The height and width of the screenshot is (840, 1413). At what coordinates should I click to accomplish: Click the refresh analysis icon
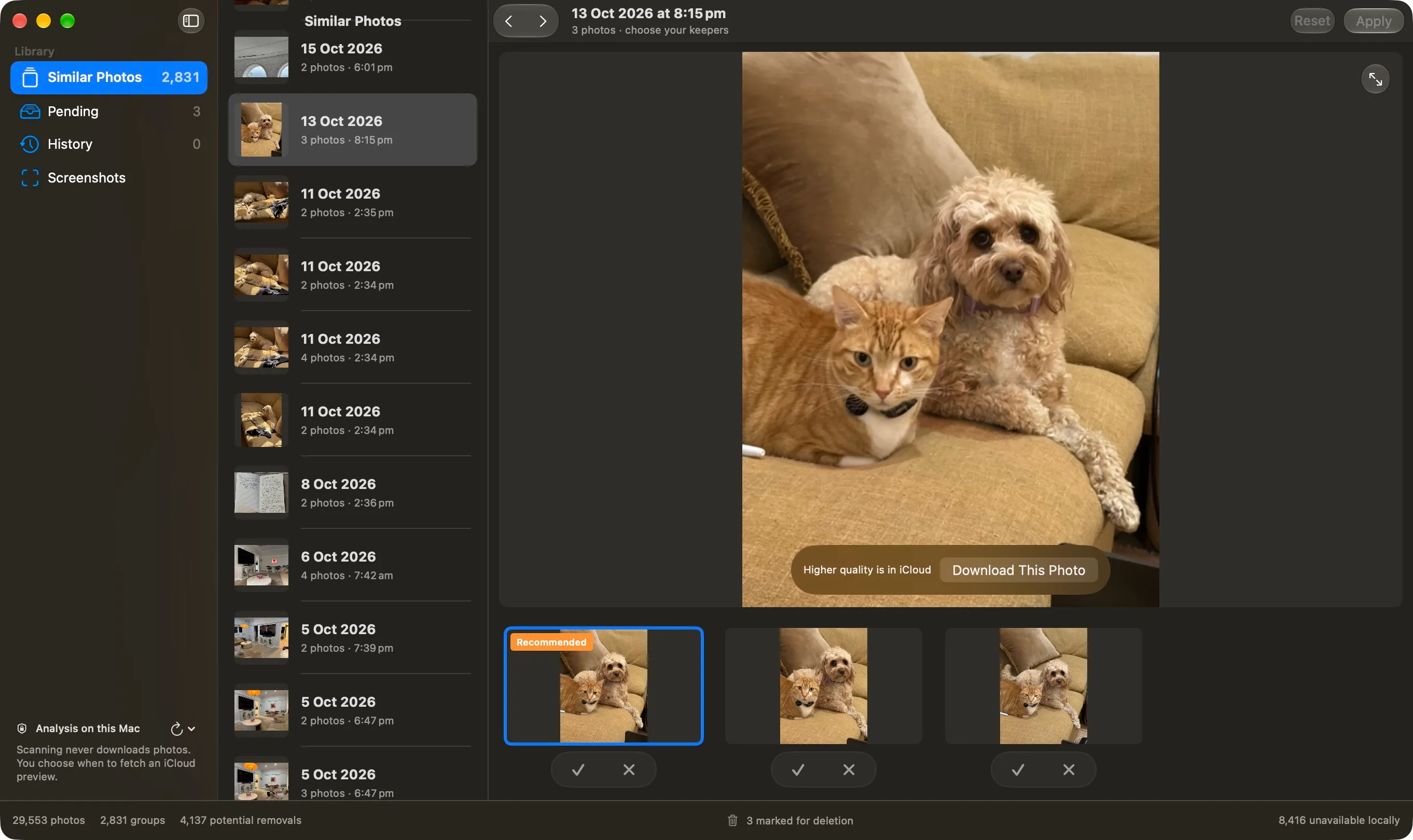coord(176,729)
